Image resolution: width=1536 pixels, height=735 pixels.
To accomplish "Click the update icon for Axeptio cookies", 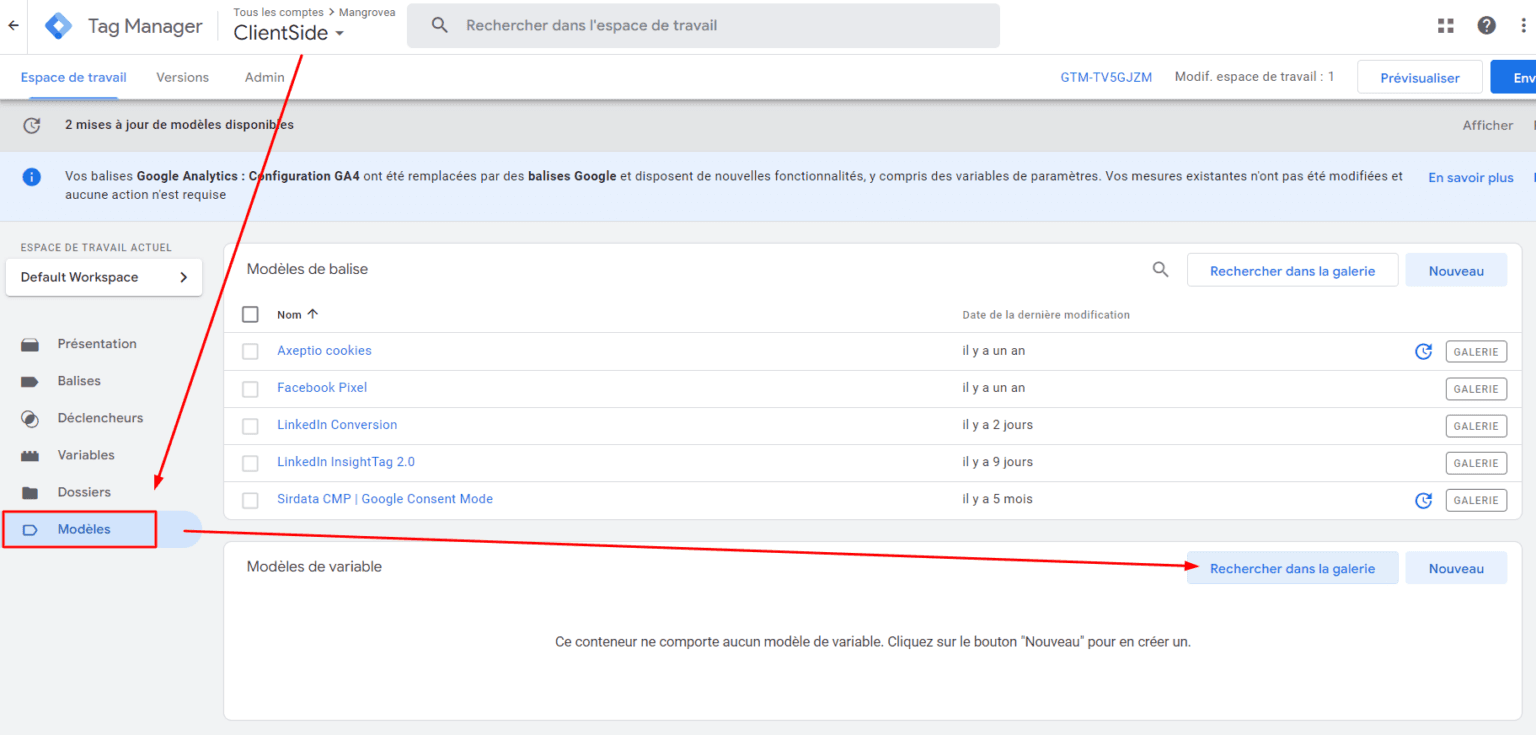I will tap(1423, 352).
